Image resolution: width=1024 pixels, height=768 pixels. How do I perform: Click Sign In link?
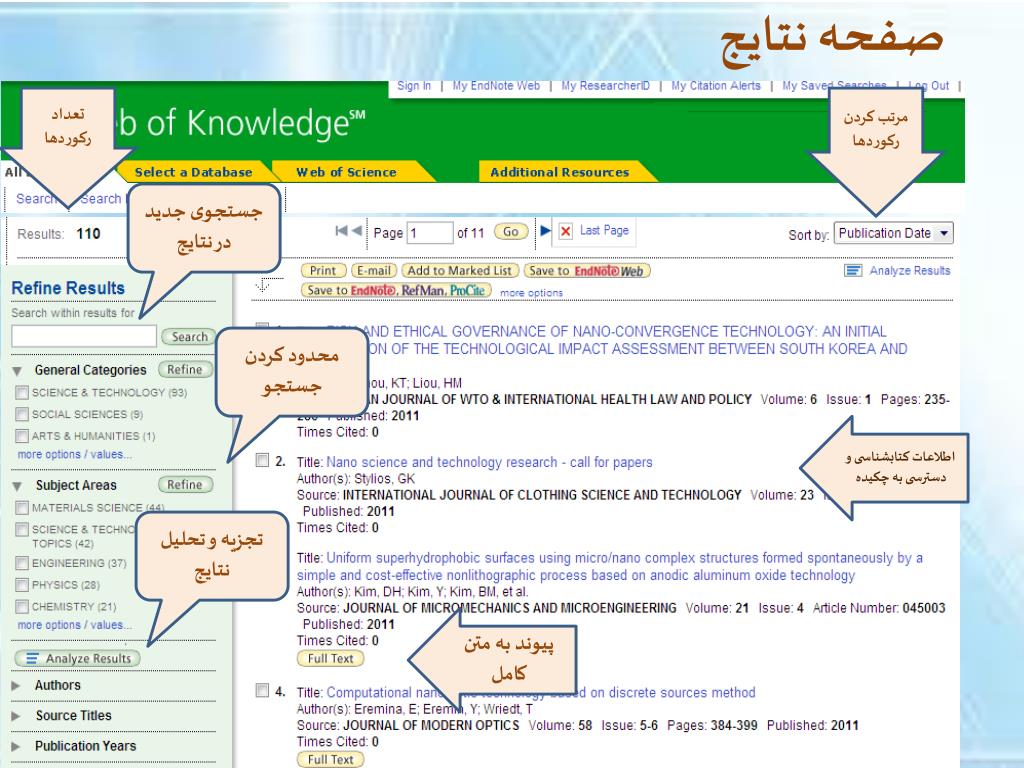coord(414,86)
